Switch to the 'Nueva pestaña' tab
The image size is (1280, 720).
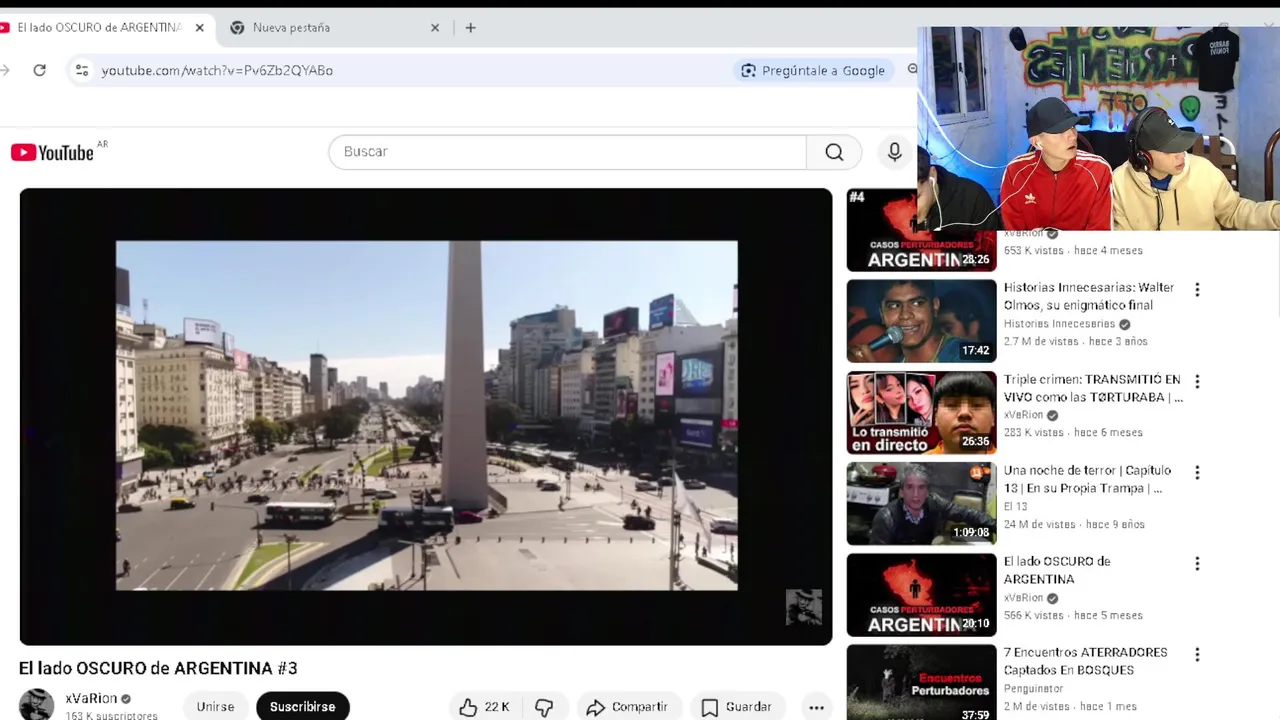pos(333,28)
